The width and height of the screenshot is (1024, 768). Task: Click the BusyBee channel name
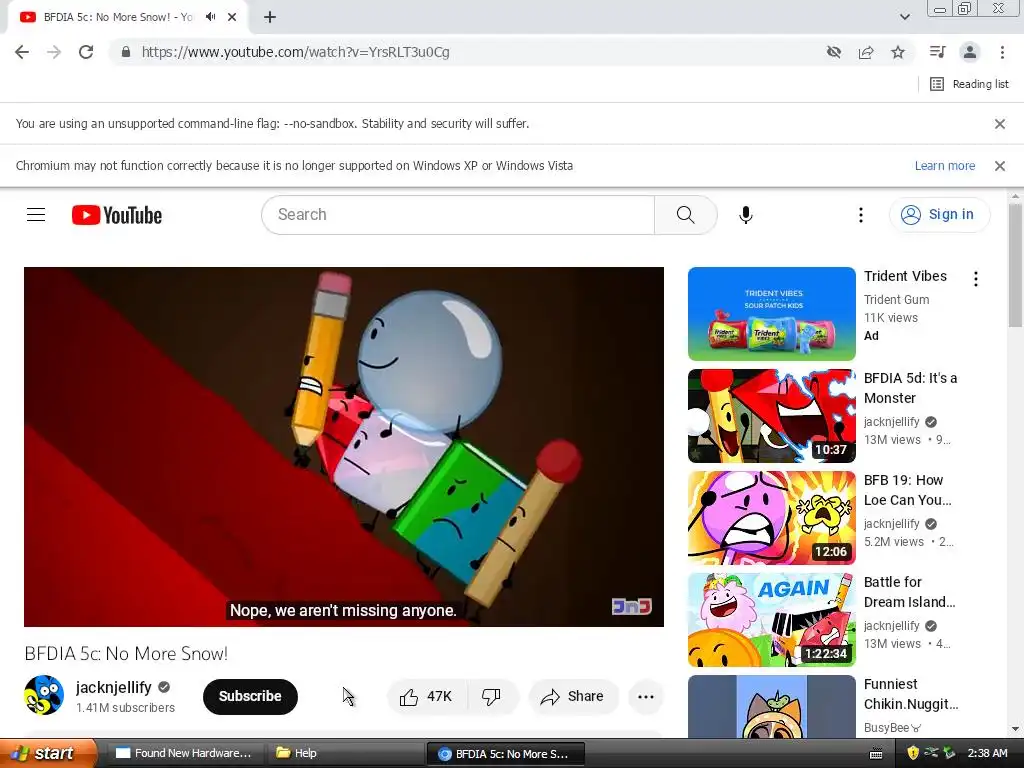pyautogui.click(x=892, y=728)
